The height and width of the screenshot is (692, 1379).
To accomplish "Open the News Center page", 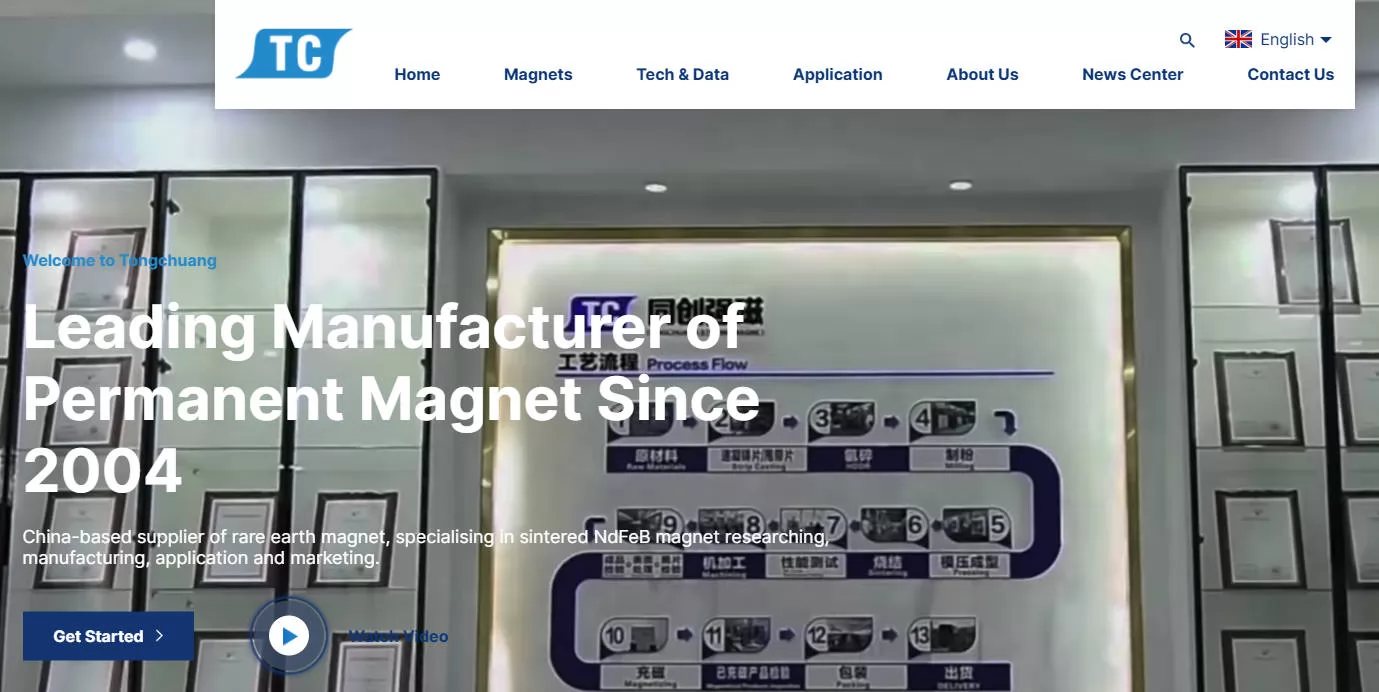I will [1132, 74].
